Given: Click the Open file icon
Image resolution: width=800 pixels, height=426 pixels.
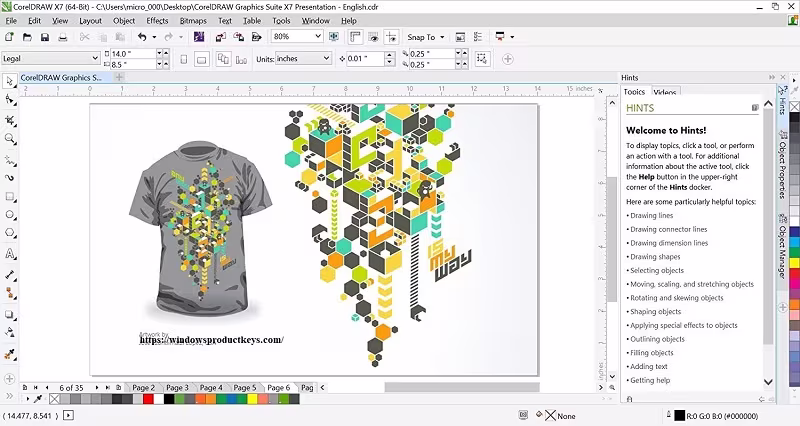Looking at the screenshot, I should [27, 37].
